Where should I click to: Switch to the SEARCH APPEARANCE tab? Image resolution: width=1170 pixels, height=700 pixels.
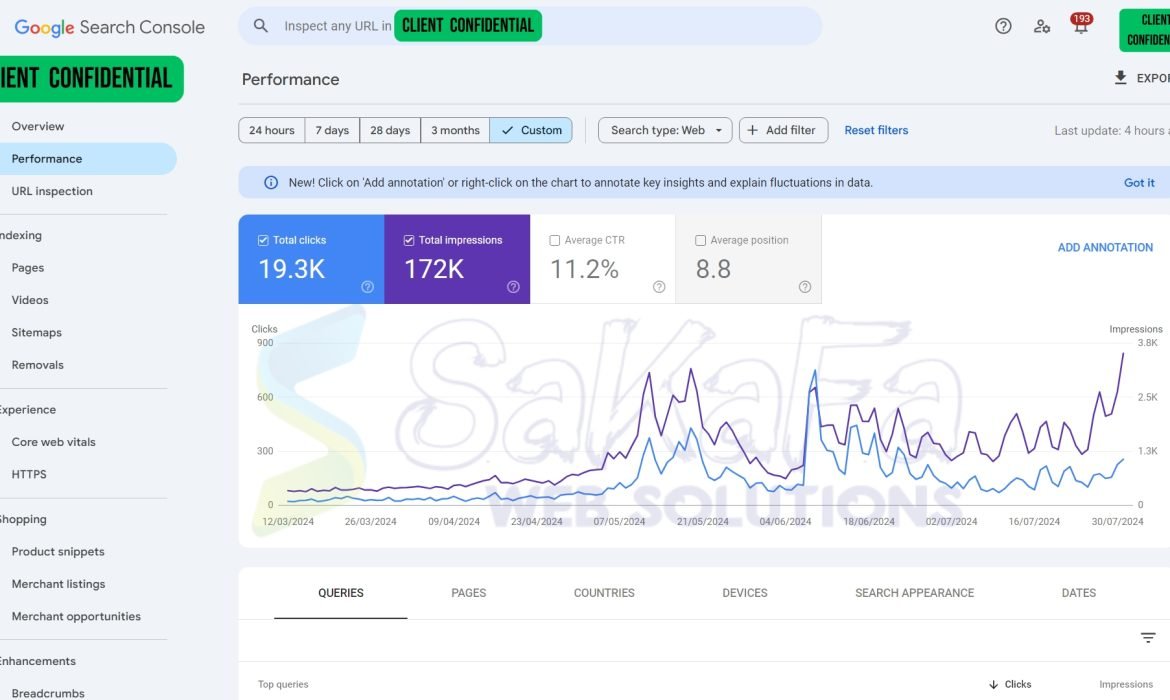tap(914, 593)
